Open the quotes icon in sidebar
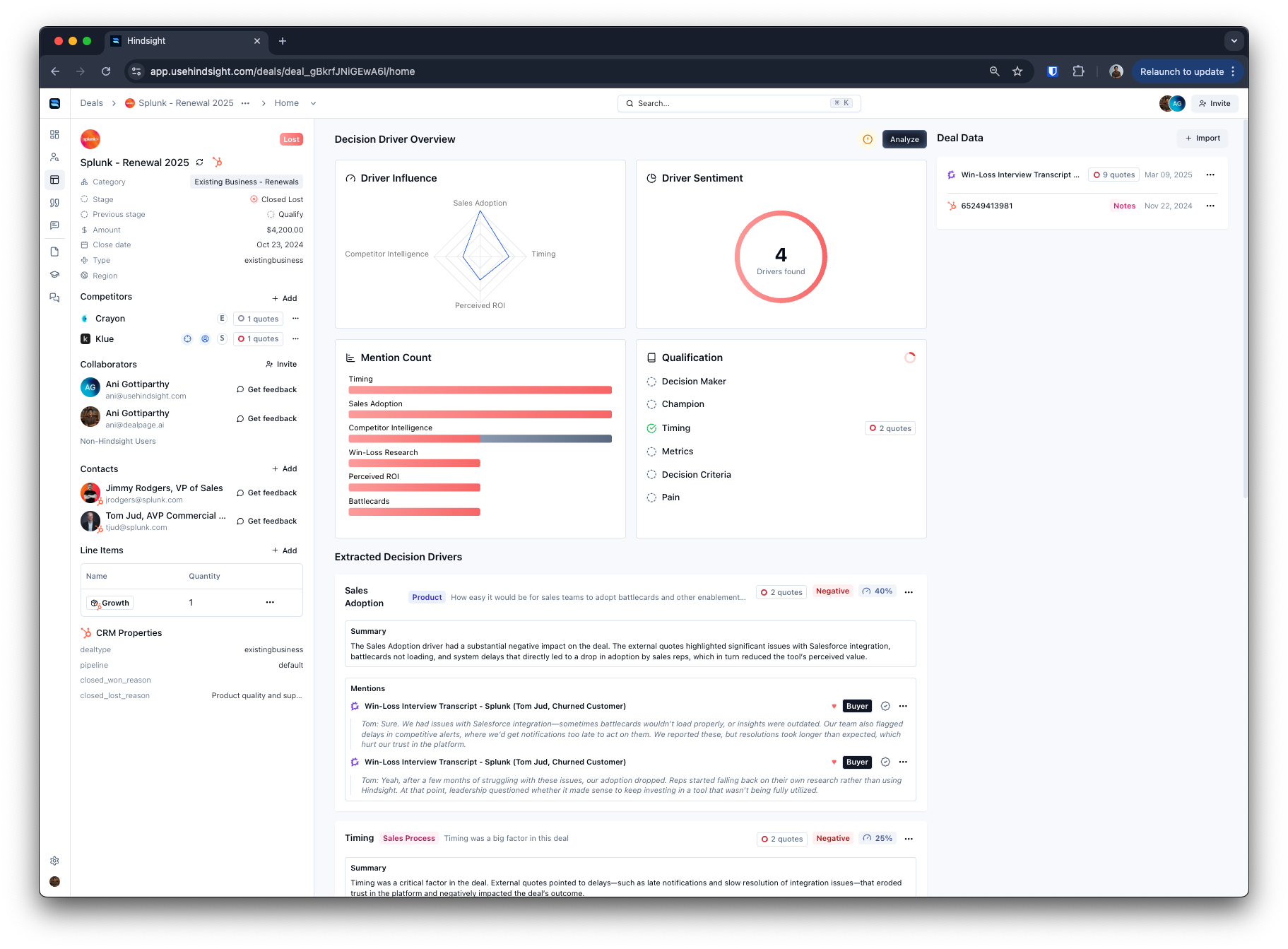 (54, 203)
